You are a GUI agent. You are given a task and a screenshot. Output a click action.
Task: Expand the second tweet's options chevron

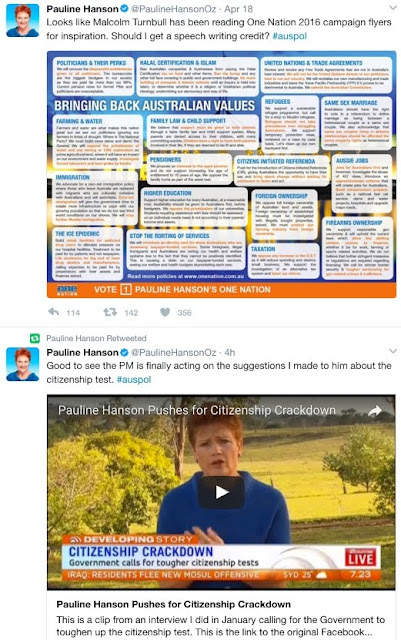[x=392, y=351]
